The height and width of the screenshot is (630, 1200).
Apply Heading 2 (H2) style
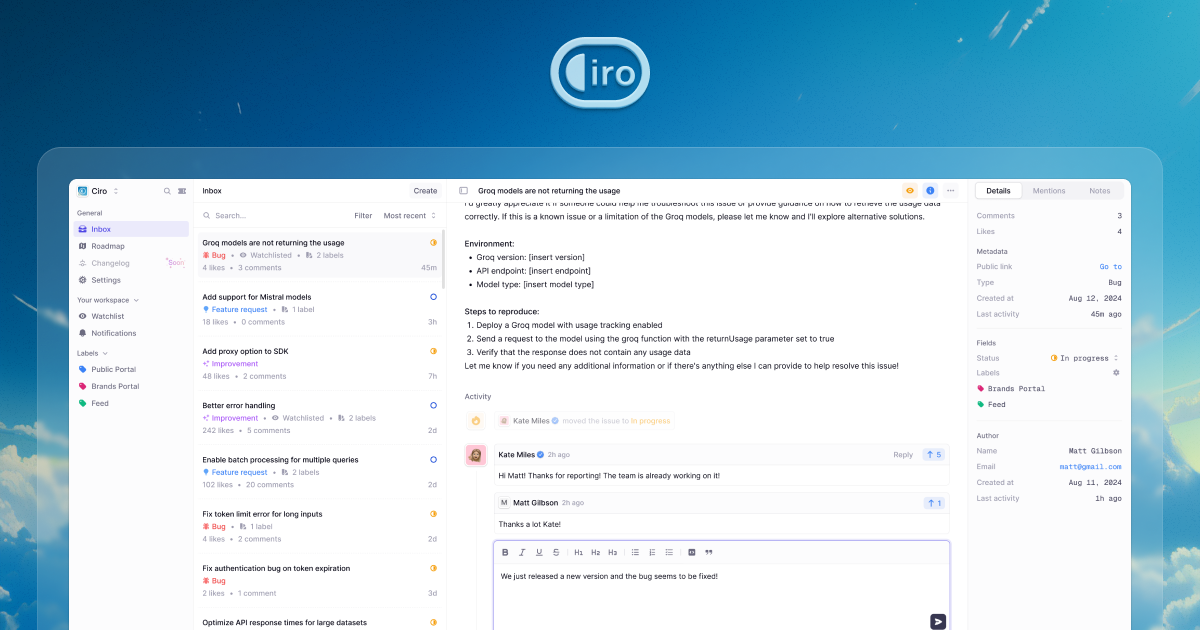595,552
